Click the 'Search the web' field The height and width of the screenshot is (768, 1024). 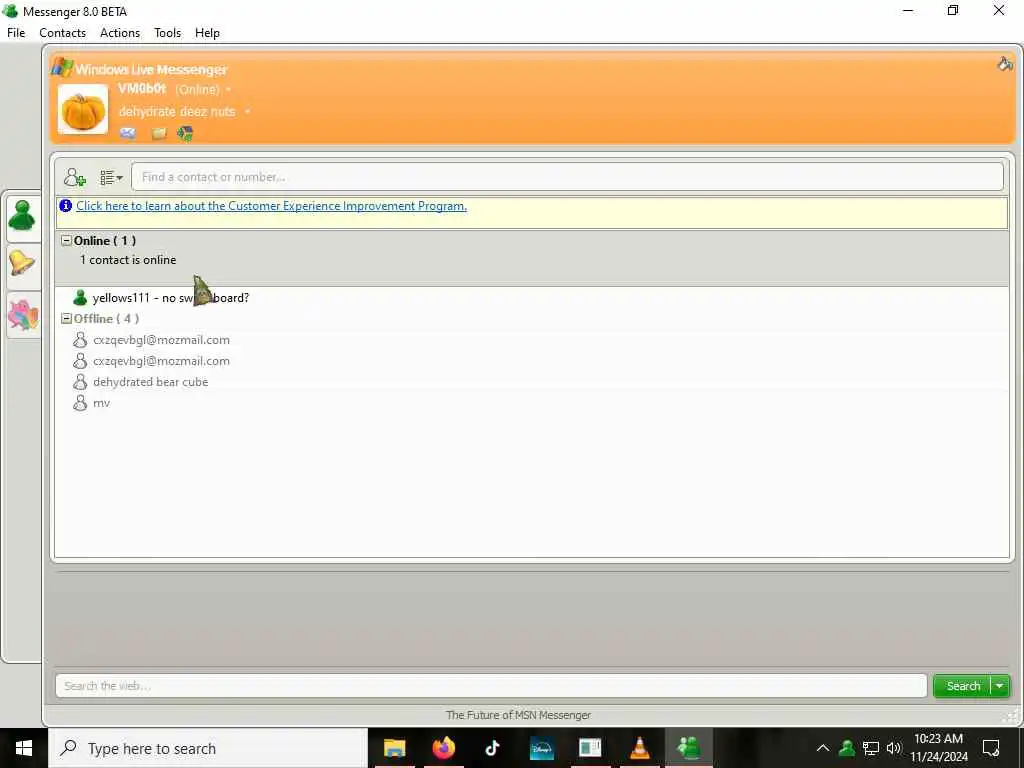tap(491, 686)
